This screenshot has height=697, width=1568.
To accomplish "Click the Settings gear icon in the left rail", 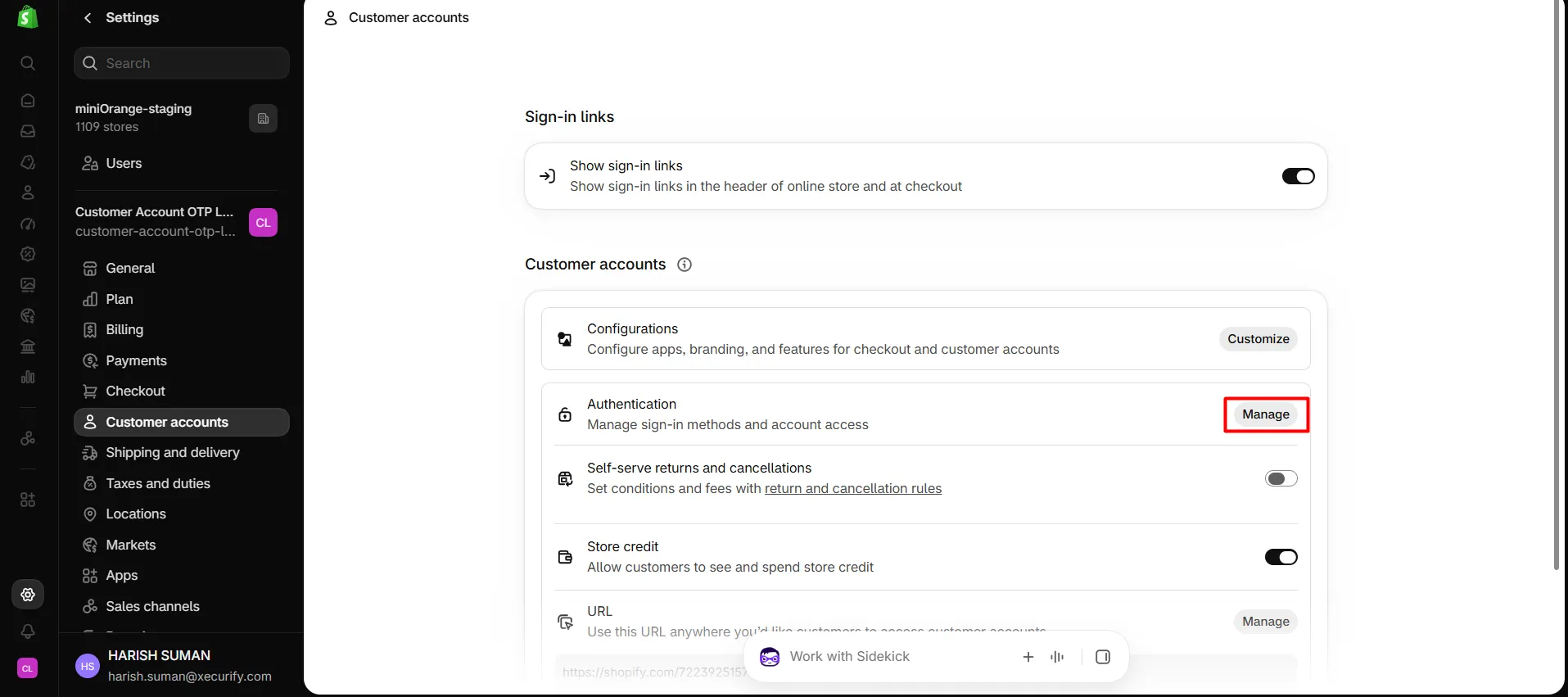I will [x=28, y=595].
